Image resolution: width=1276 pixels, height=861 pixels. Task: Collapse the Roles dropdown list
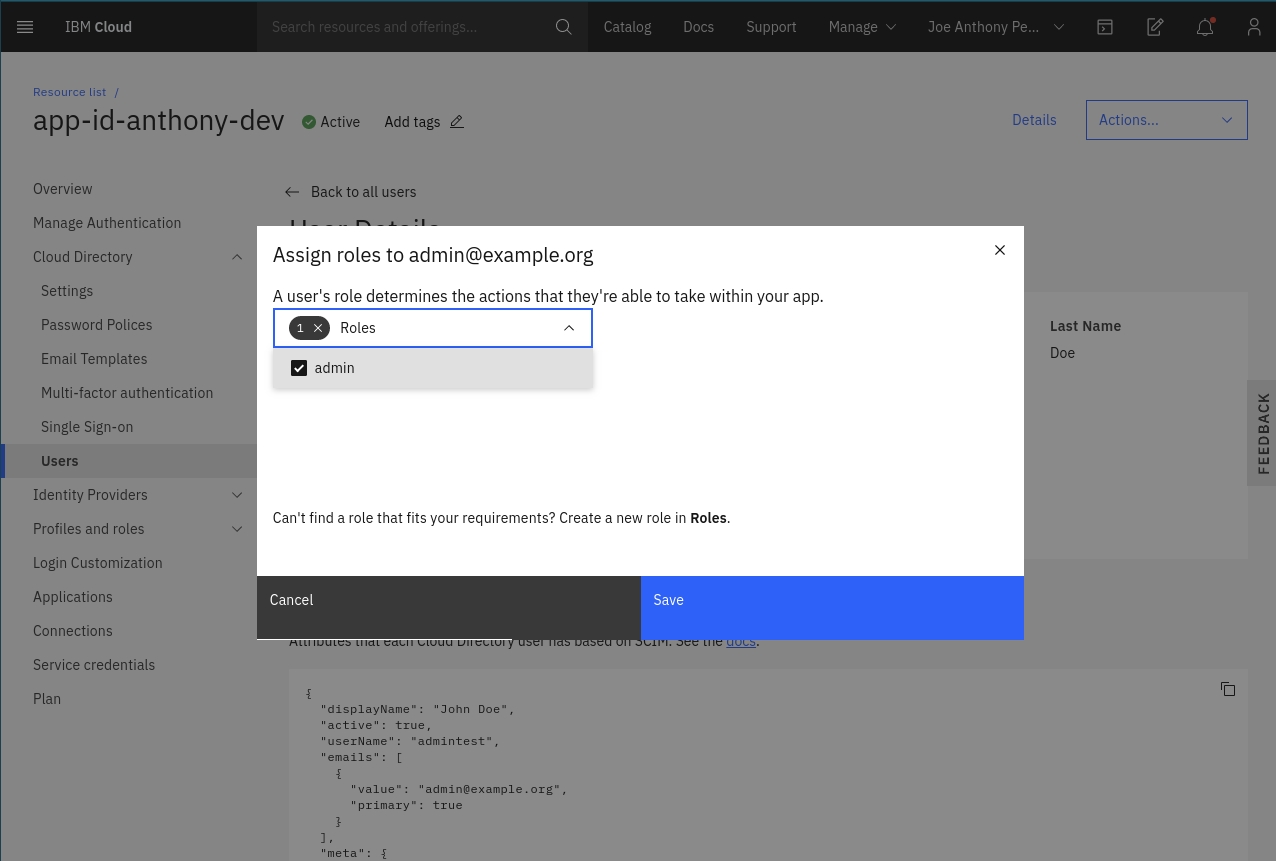pyautogui.click(x=569, y=328)
